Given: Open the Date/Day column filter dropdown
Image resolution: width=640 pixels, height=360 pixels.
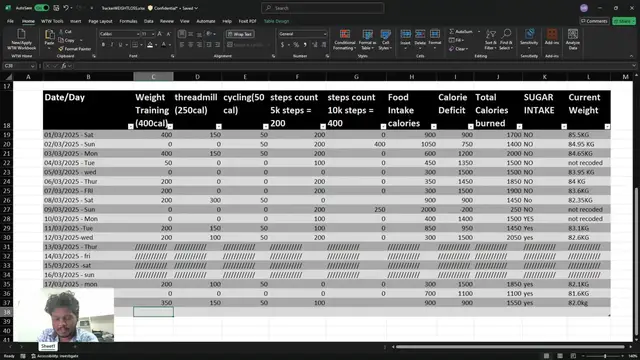Looking at the screenshot, I should click(x=131, y=127).
